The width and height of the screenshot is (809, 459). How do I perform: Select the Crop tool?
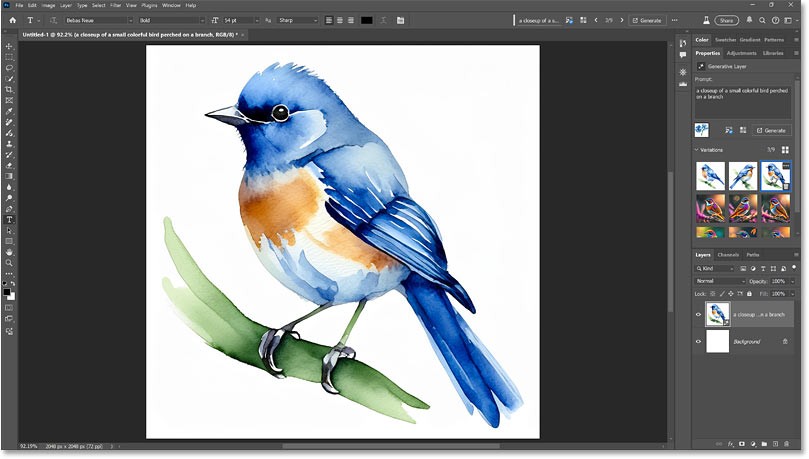pos(10,90)
